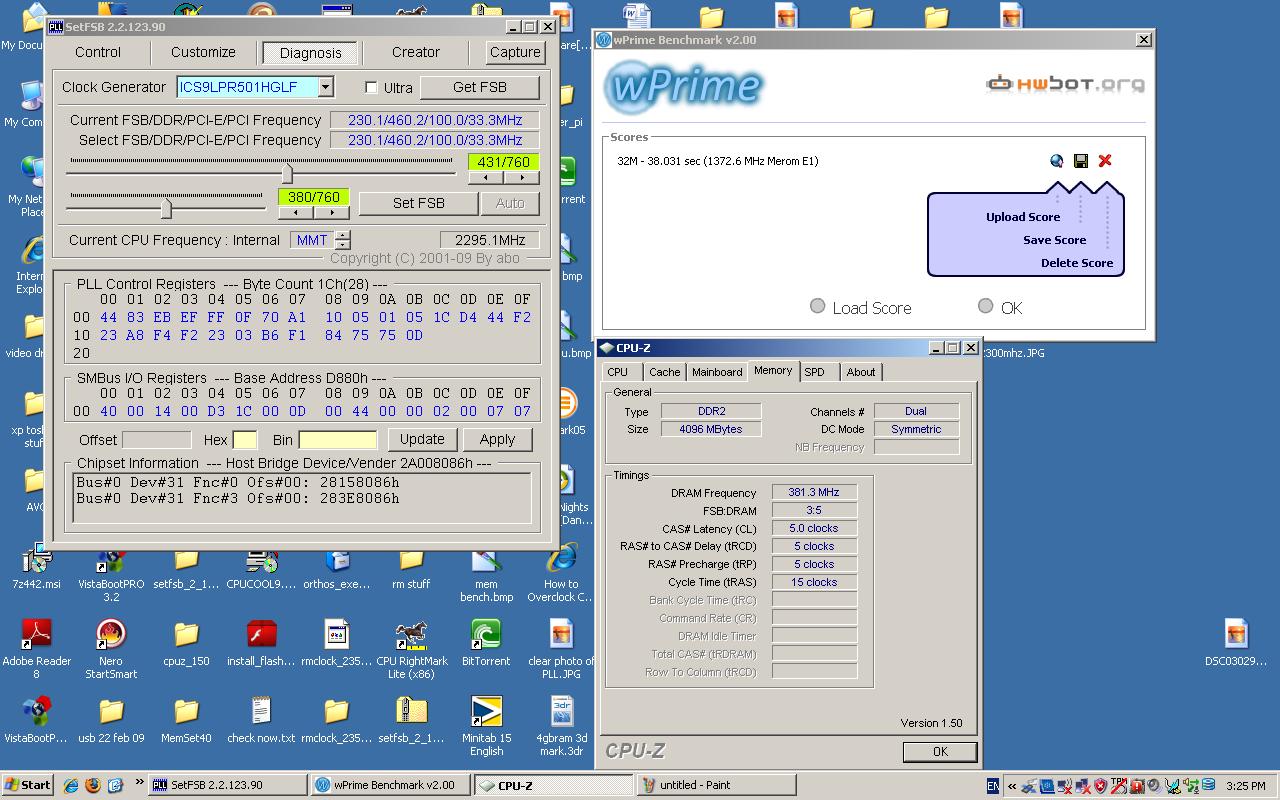Click the lower 380/760 slider thumb
The image size is (1280, 800).
tap(166, 208)
